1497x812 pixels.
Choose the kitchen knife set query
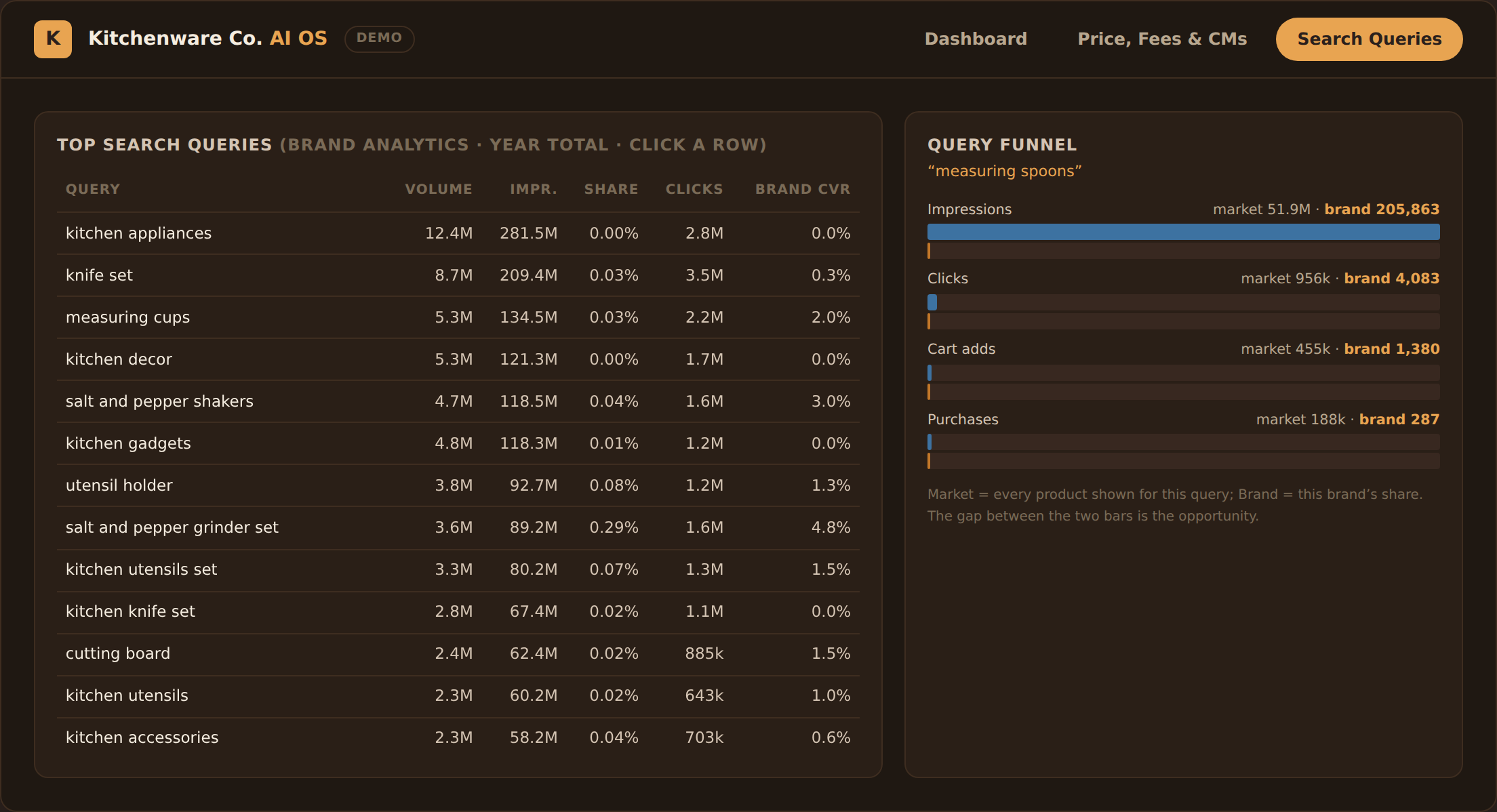[458, 611]
